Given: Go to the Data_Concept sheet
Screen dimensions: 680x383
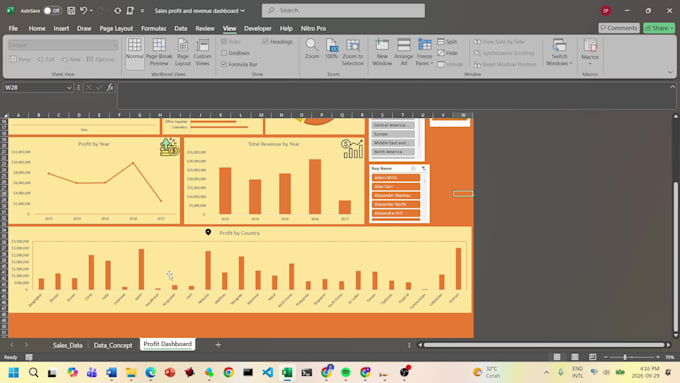Looking at the screenshot, I should [x=113, y=345].
